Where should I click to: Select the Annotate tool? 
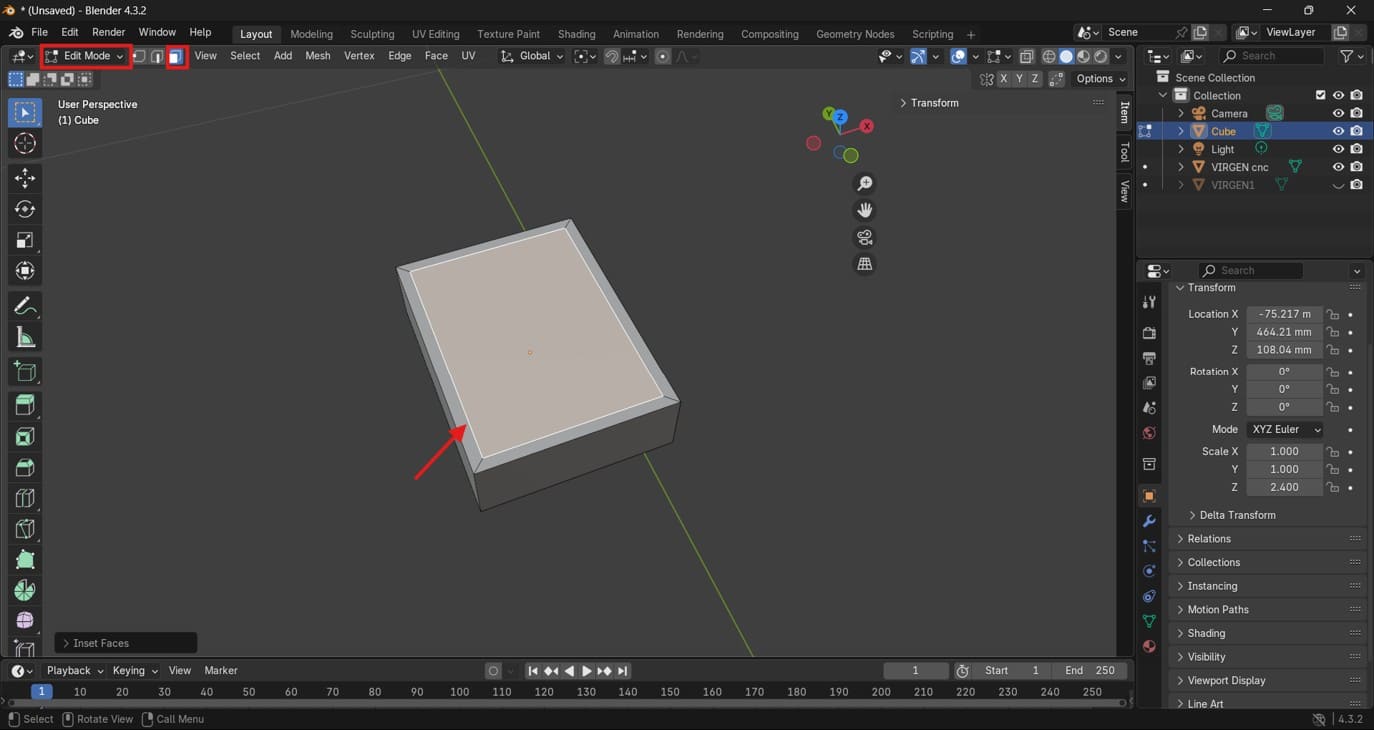click(25, 306)
